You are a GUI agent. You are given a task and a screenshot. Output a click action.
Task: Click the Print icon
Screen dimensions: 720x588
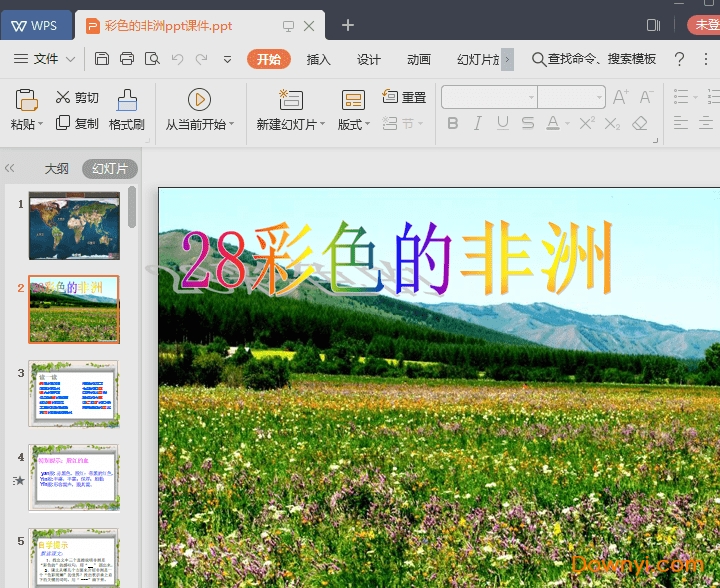(x=127, y=59)
